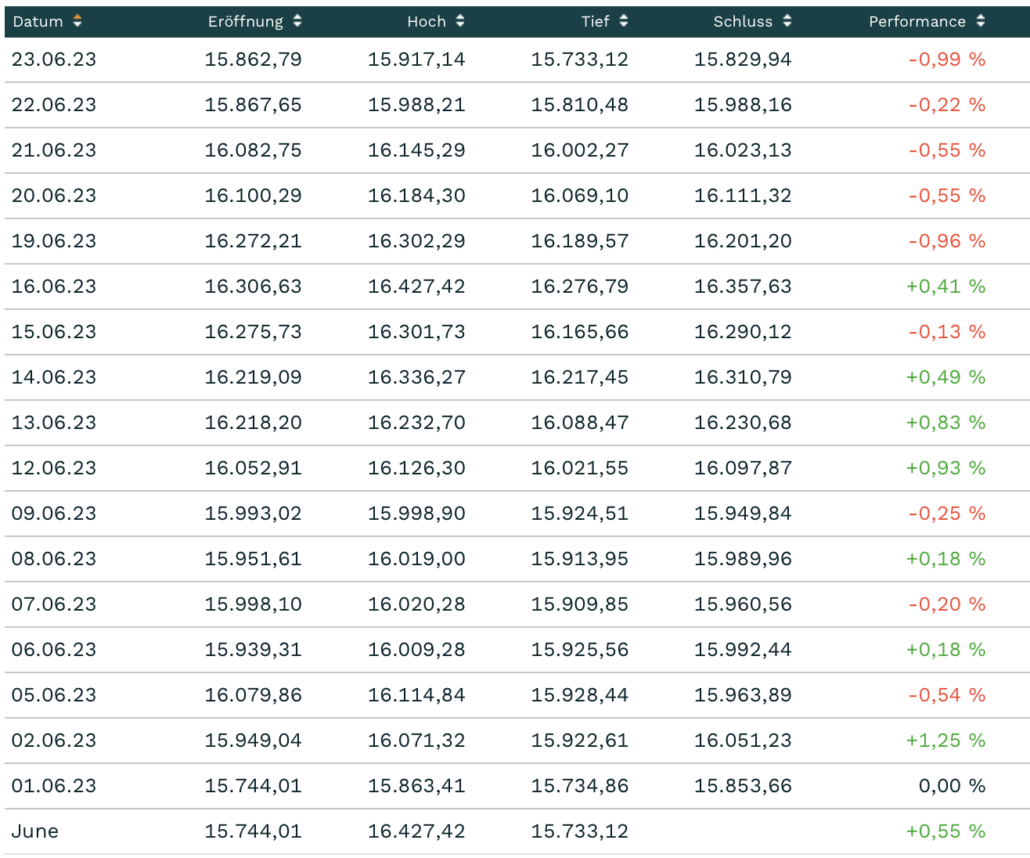Click high value 16.184,30
Image resolution: width=1030 pixels, height=858 pixels.
416,195
